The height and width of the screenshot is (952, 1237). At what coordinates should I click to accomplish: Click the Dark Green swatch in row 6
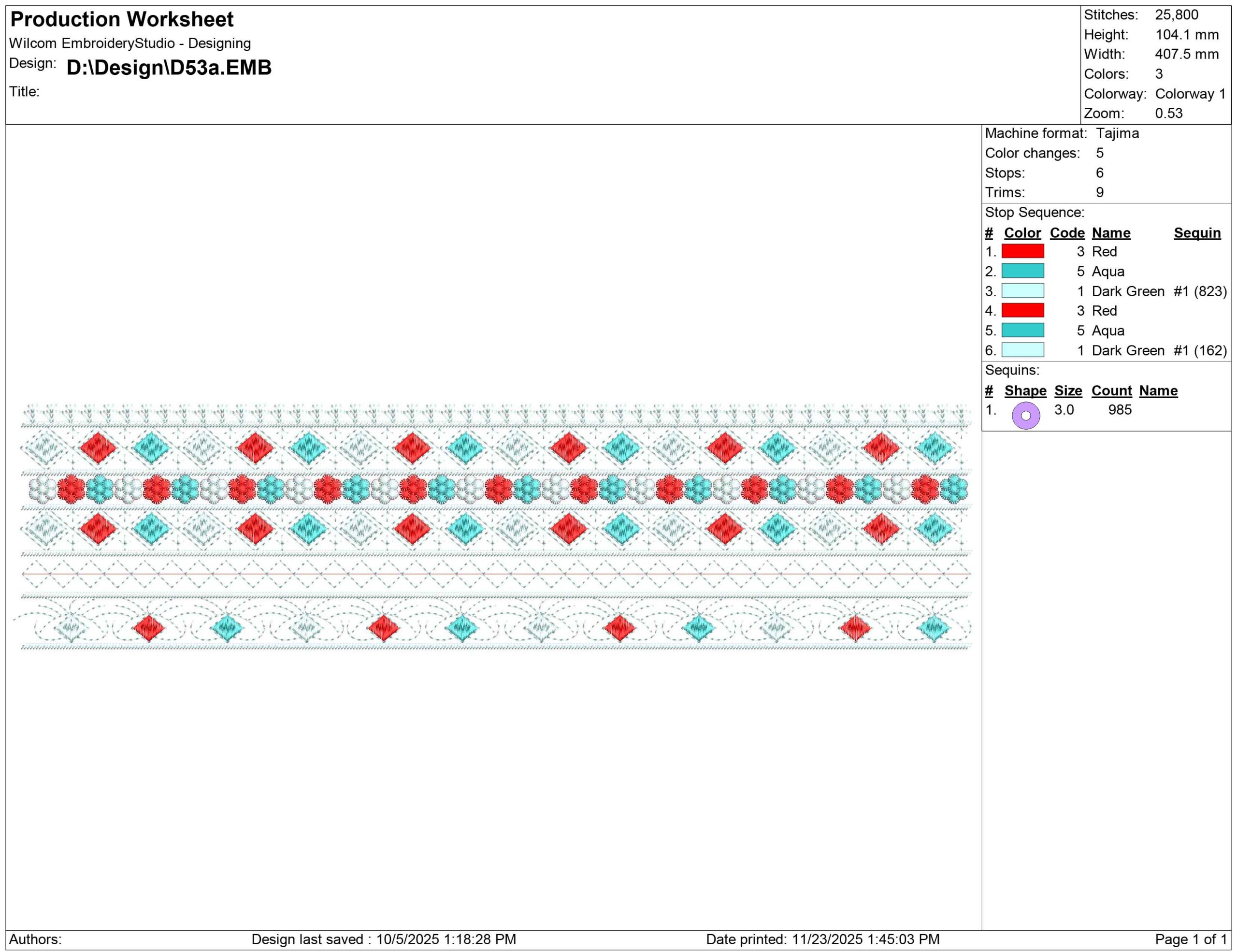[1022, 350]
